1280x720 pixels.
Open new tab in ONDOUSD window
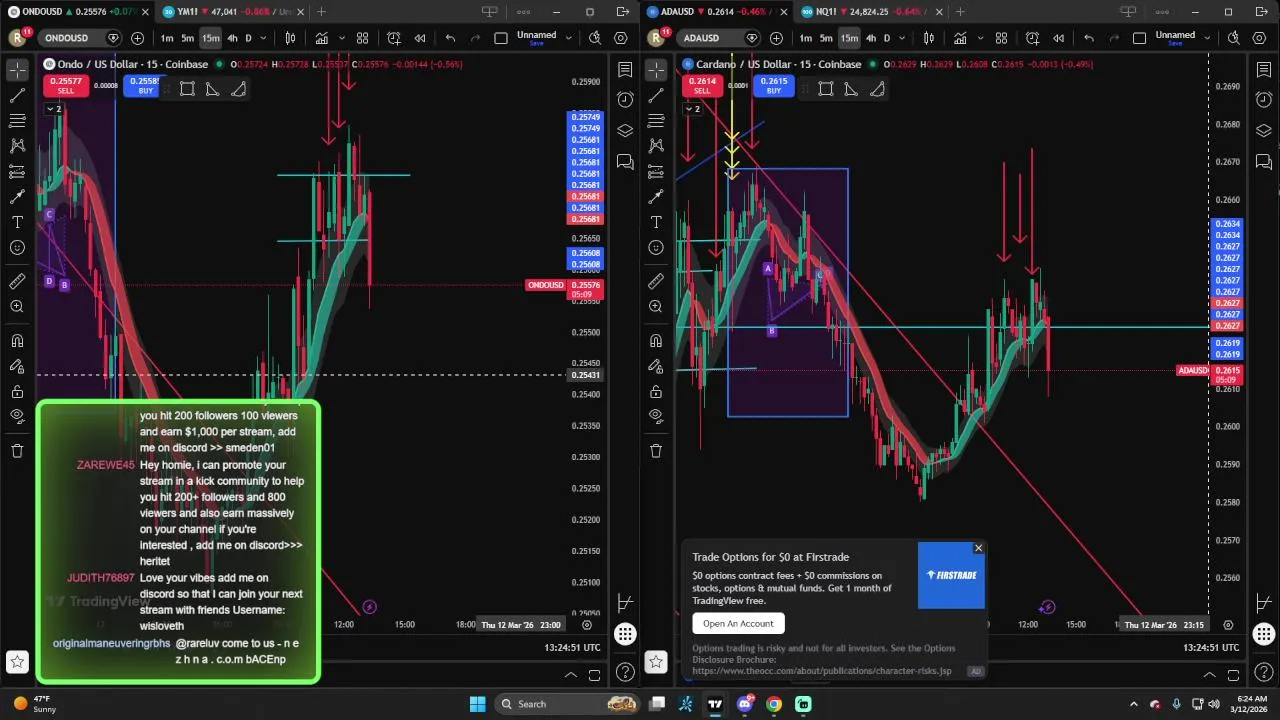(321, 12)
